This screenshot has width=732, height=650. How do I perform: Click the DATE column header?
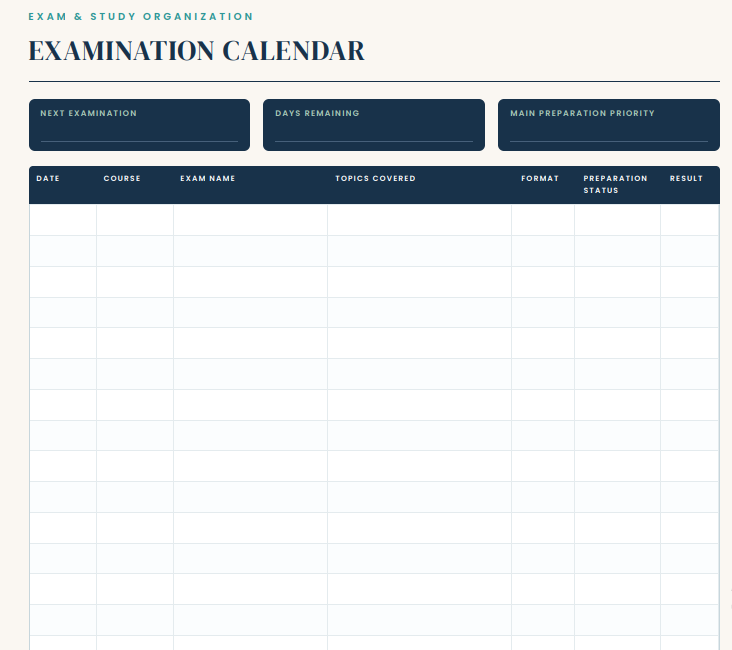pyautogui.click(x=48, y=178)
